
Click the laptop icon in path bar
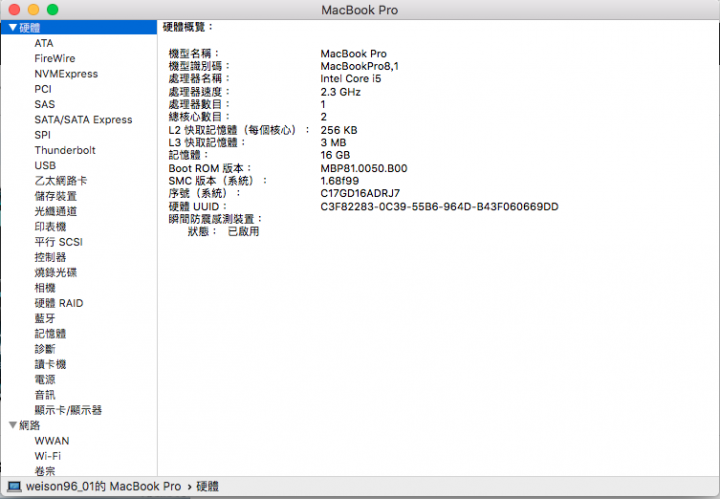click(14, 486)
